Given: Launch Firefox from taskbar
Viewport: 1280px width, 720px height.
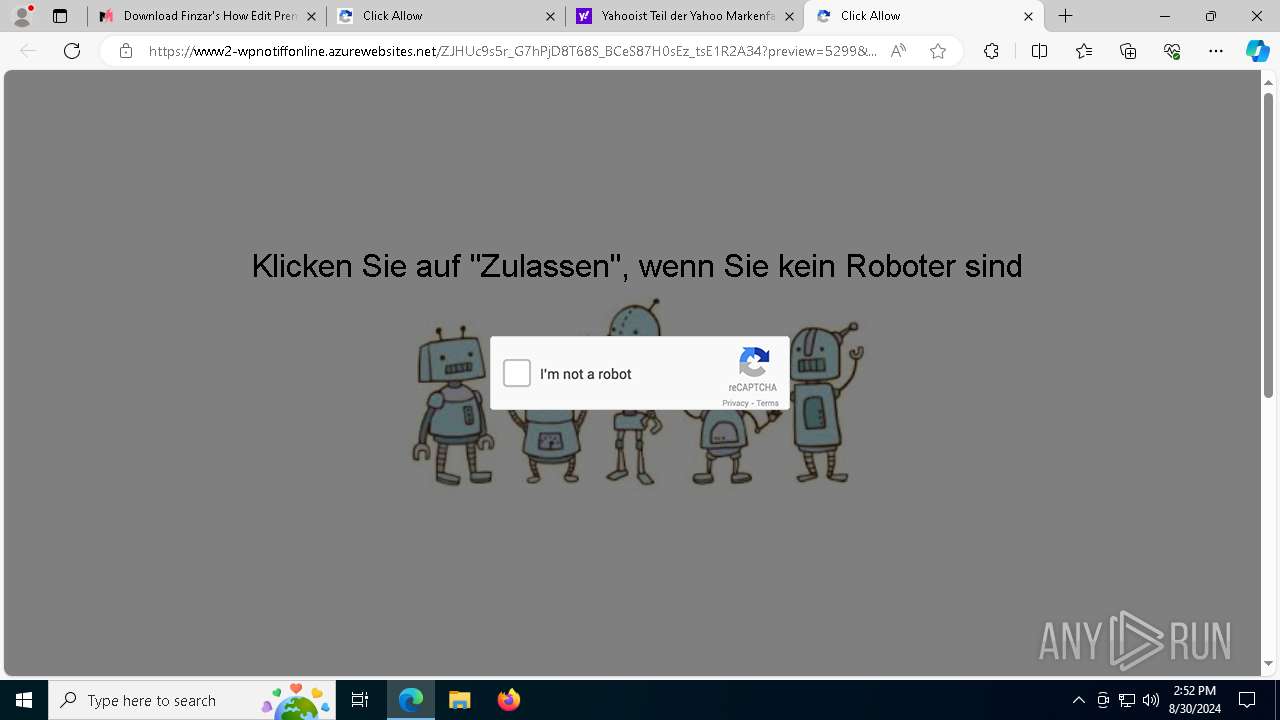Looking at the screenshot, I should 508,700.
